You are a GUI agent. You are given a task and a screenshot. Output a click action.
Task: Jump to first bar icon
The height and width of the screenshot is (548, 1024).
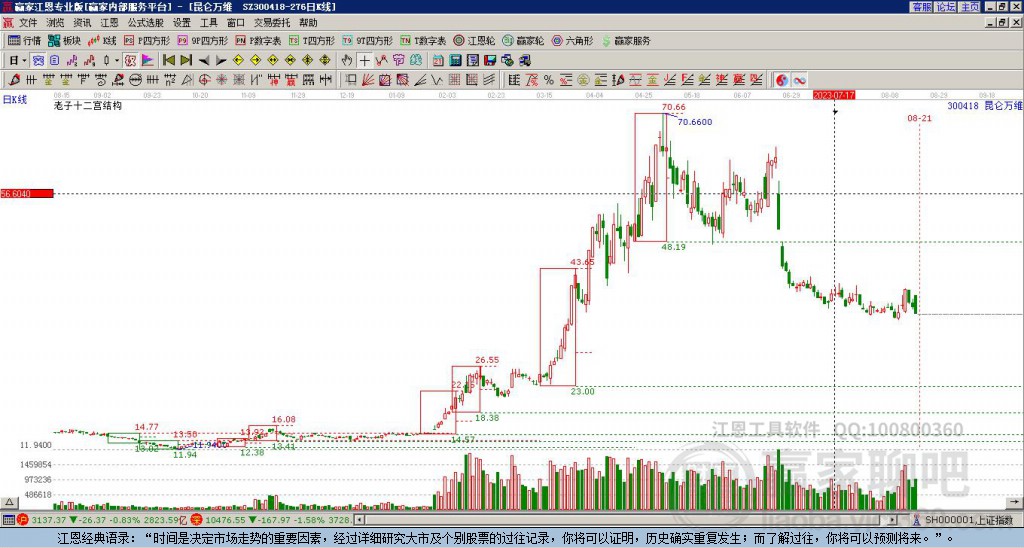(x=168, y=60)
